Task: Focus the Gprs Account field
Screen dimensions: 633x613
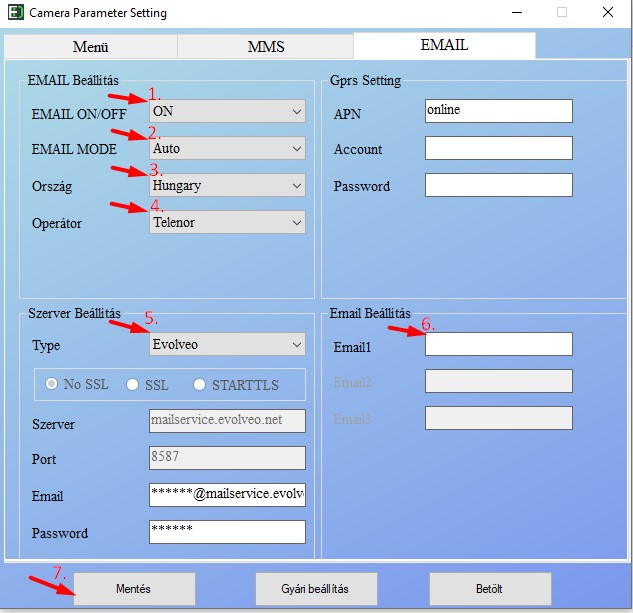Action: click(498, 149)
